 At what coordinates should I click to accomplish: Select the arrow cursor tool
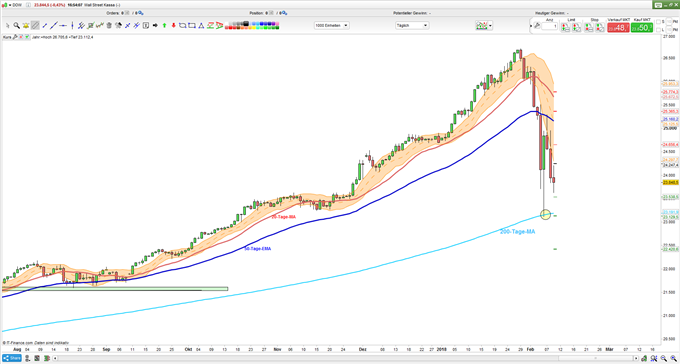7,25
